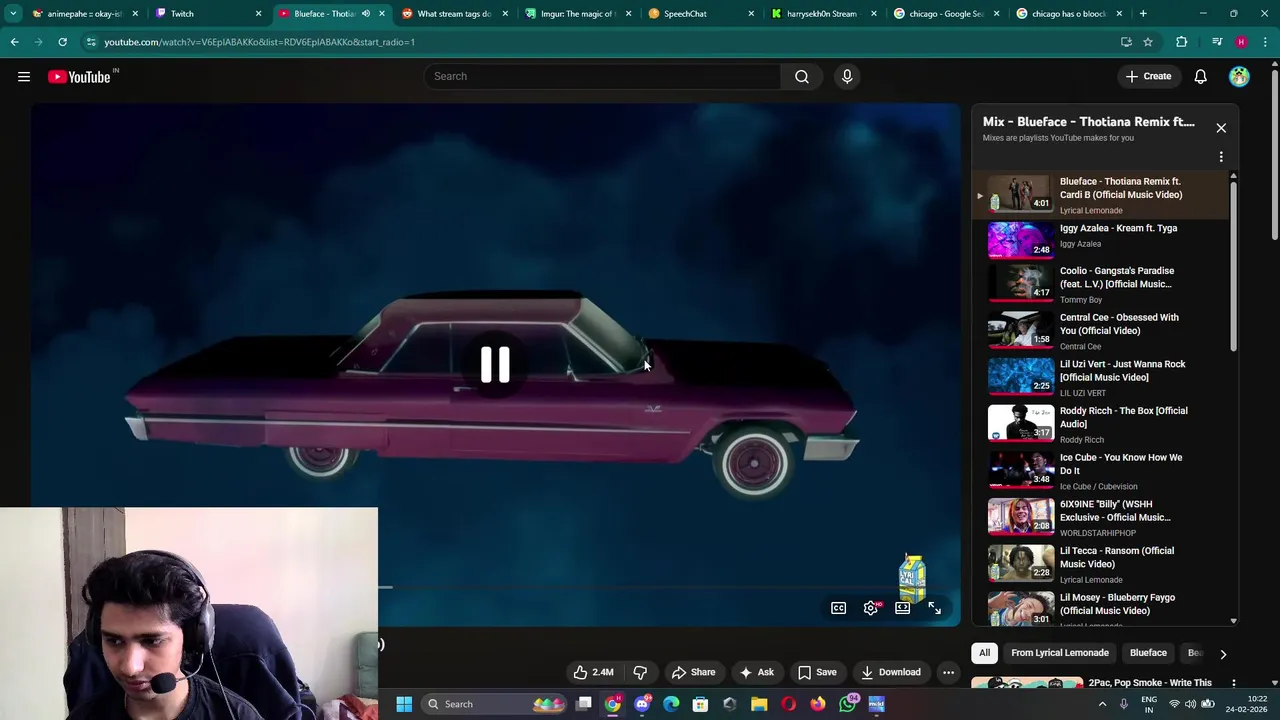
Task: Open the YouTube guide hamburger menu
Action: pyautogui.click(x=24, y=76)
